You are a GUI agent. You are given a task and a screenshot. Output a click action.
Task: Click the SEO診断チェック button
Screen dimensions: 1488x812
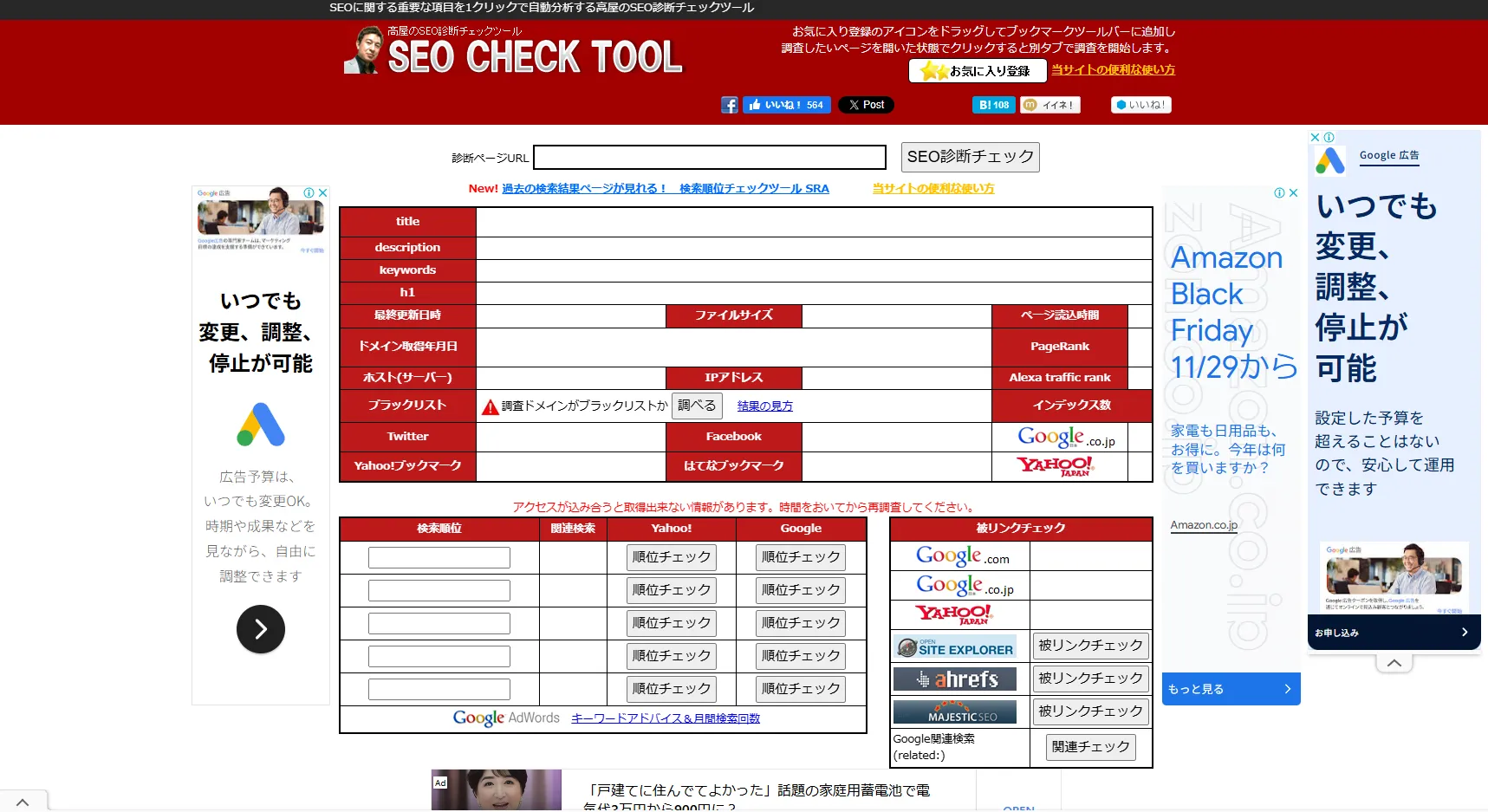[970, 157]
